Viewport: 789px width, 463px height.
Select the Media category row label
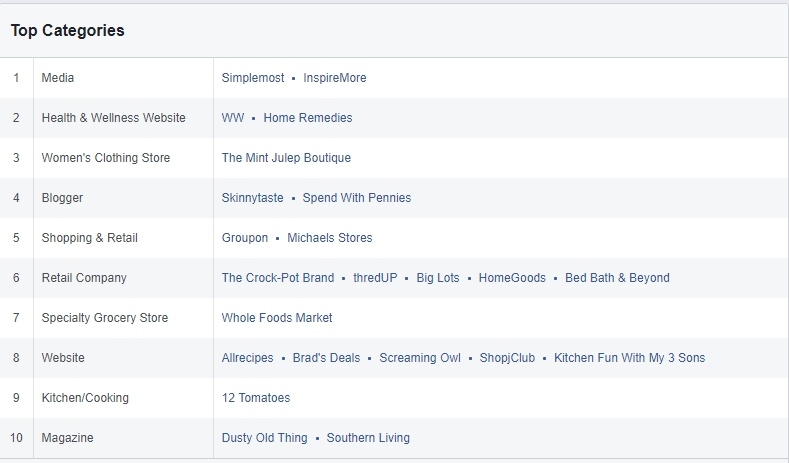tap(58, 78)
